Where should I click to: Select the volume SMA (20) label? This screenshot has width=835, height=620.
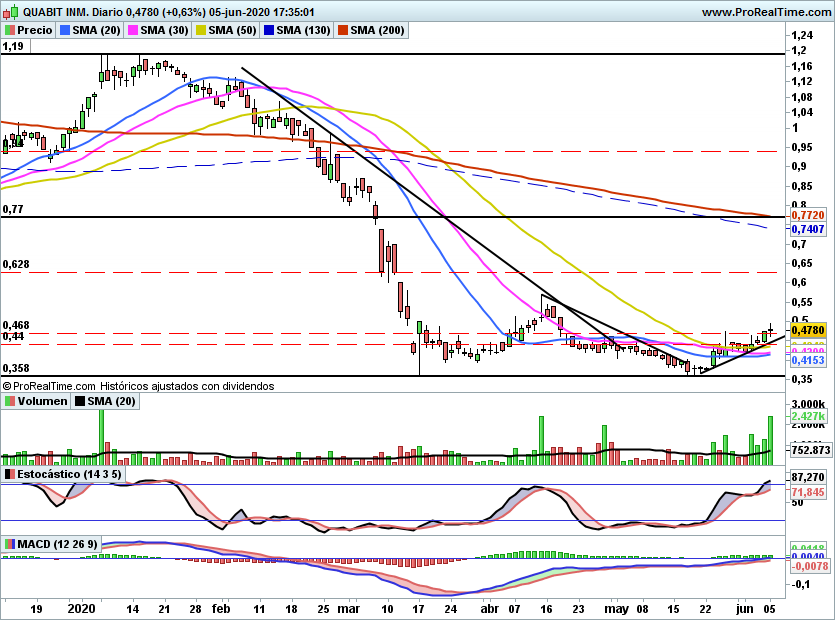click(x=111, y=401)
